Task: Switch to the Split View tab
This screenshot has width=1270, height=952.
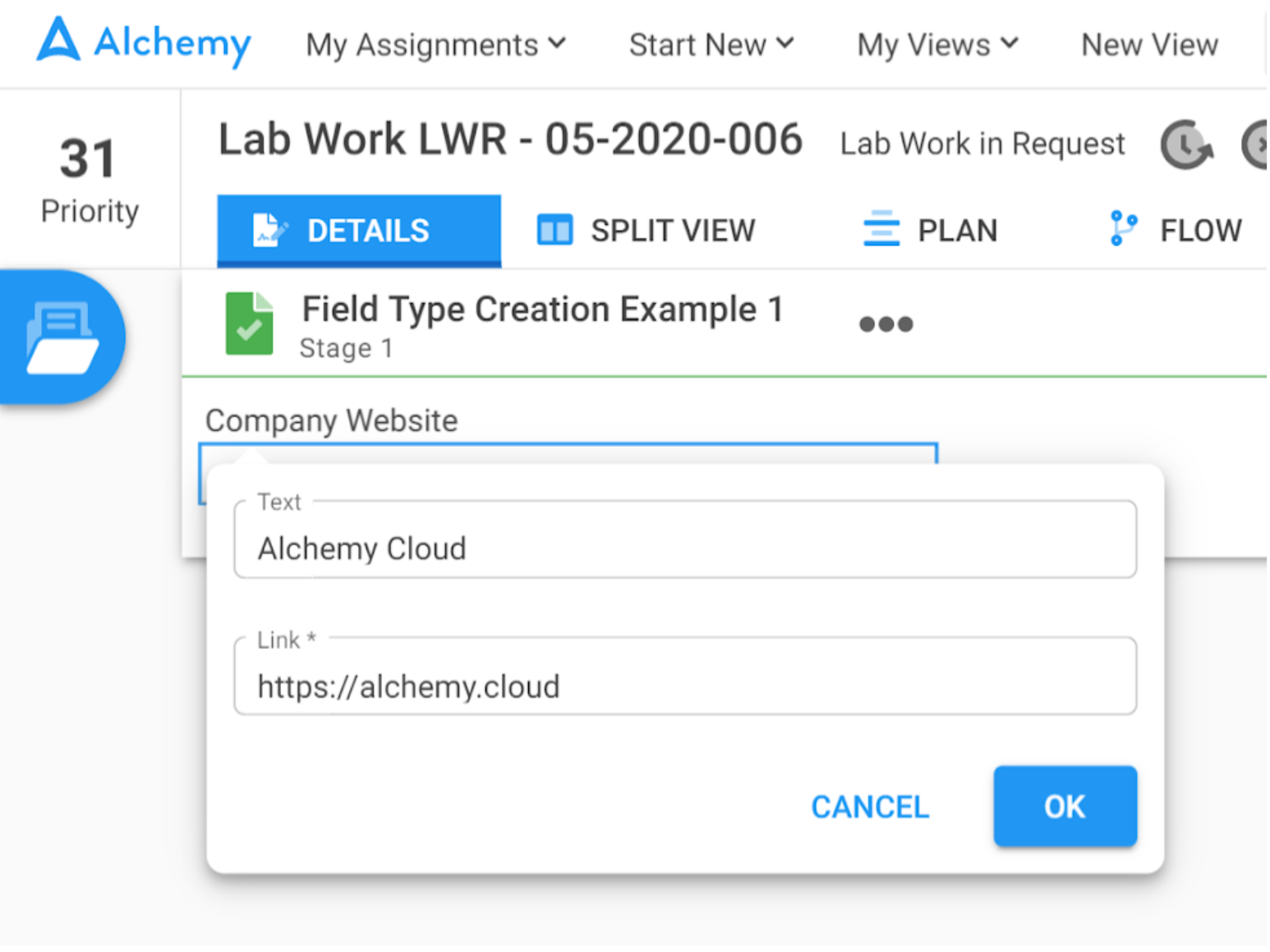Action: [646, 231]
